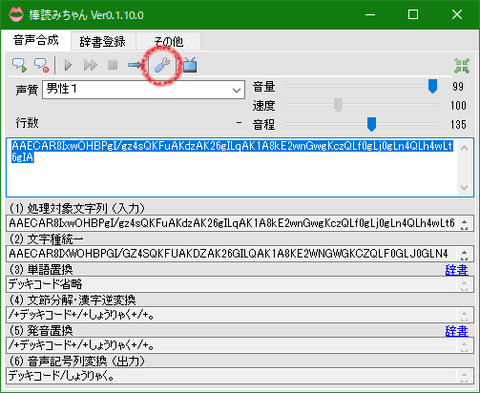Image resolution: width=480 pixels, height=393 pixels.
Task: Click the speech bubble record (save audio) icon
Action: point(41,65)
